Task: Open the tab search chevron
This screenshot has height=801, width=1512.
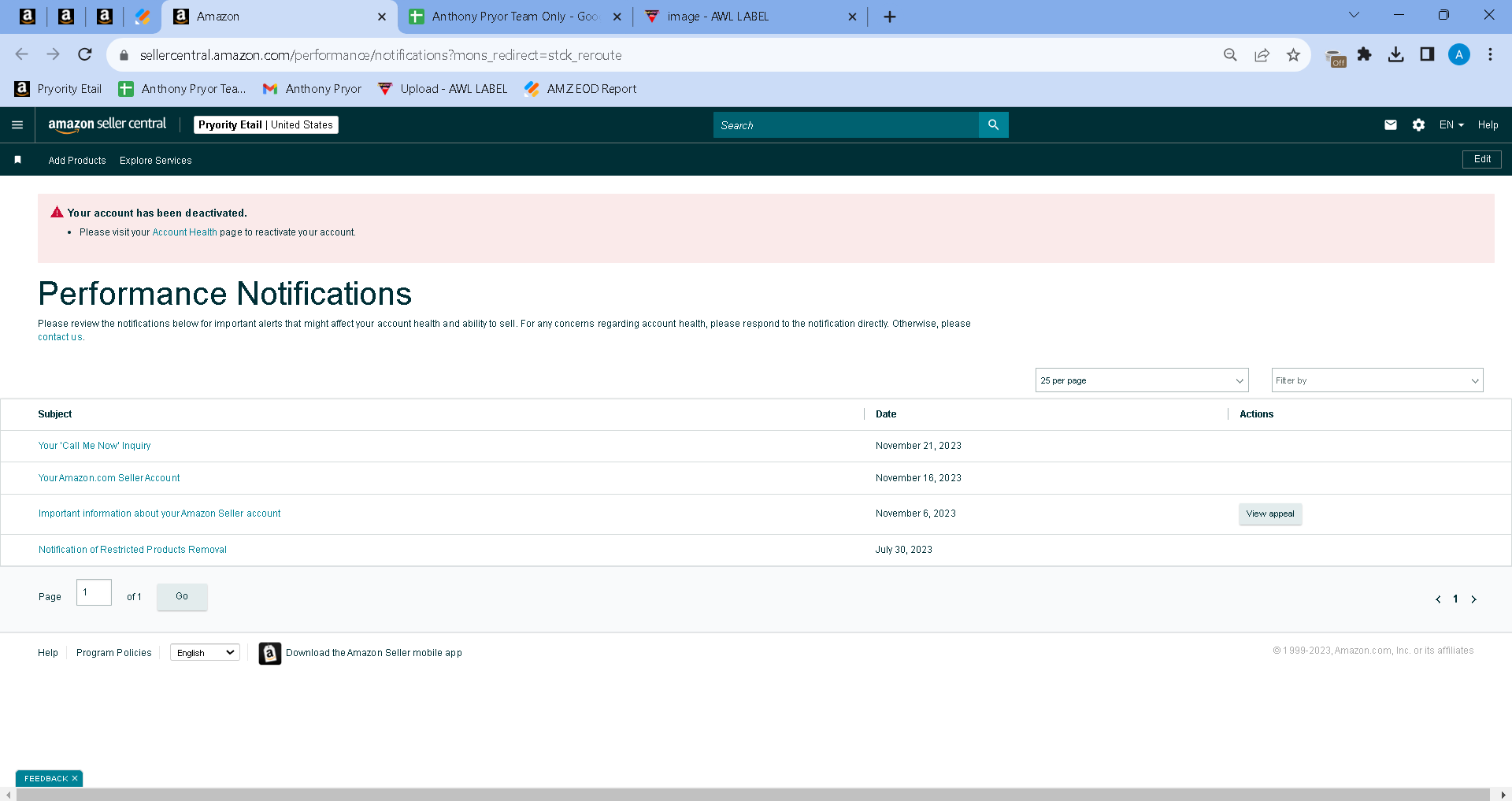Action: 1354,15
